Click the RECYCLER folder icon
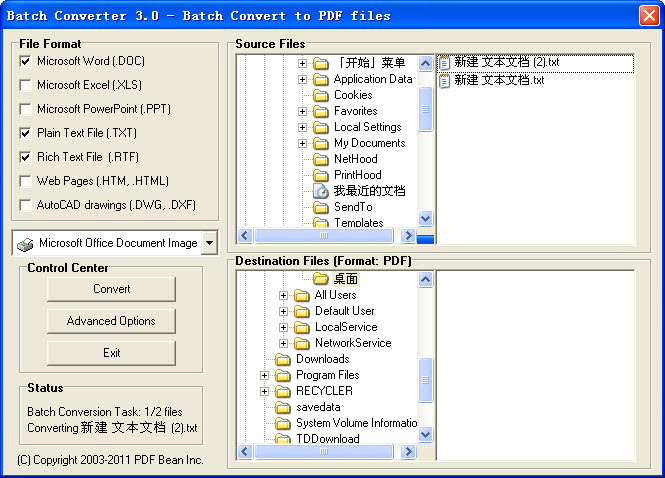The width and height of the screenshot is (665, 478). coord(283,391)
